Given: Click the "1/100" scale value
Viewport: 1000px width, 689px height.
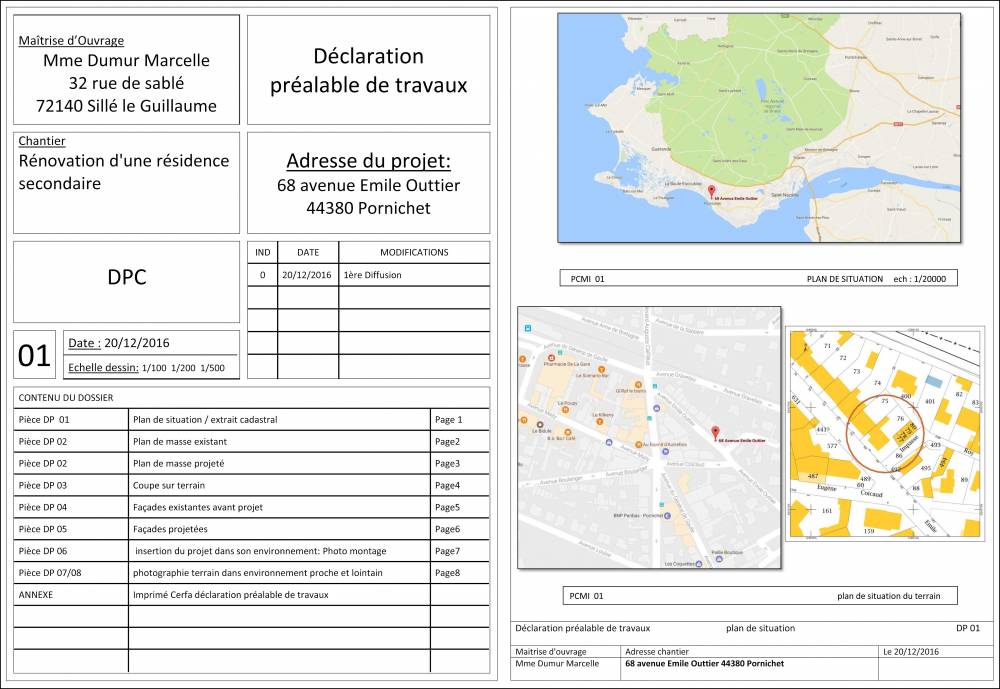Looking at the screenshot, I should [x=154, y=368].
